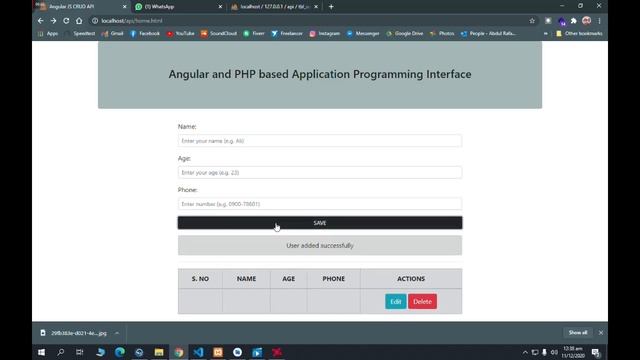Open the Speedtest bookmark
This screenshot has width=640, height=360.
click(80, 33)
